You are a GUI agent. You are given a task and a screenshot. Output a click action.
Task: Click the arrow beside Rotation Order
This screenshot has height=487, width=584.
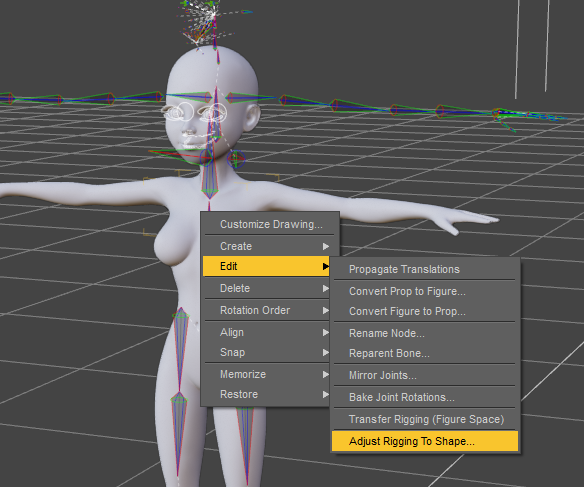326,310
